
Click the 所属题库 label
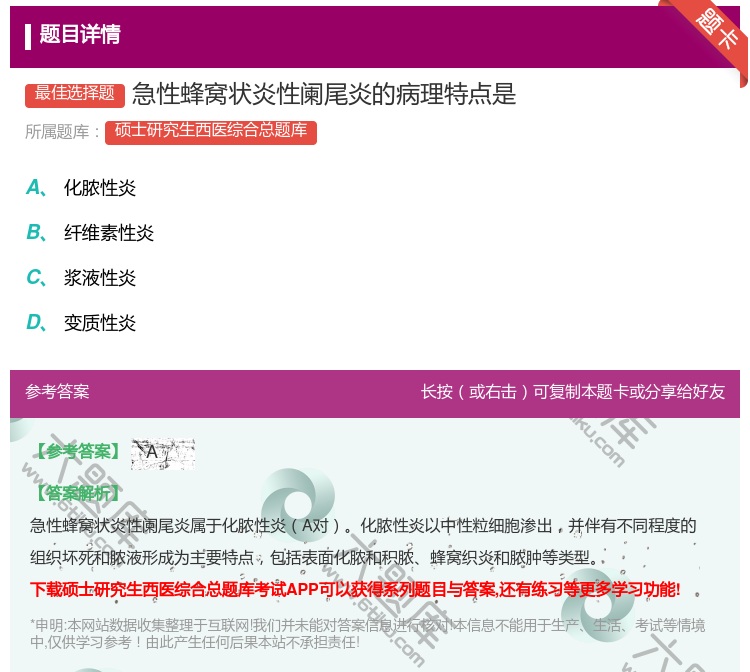(x=62, y=132)
